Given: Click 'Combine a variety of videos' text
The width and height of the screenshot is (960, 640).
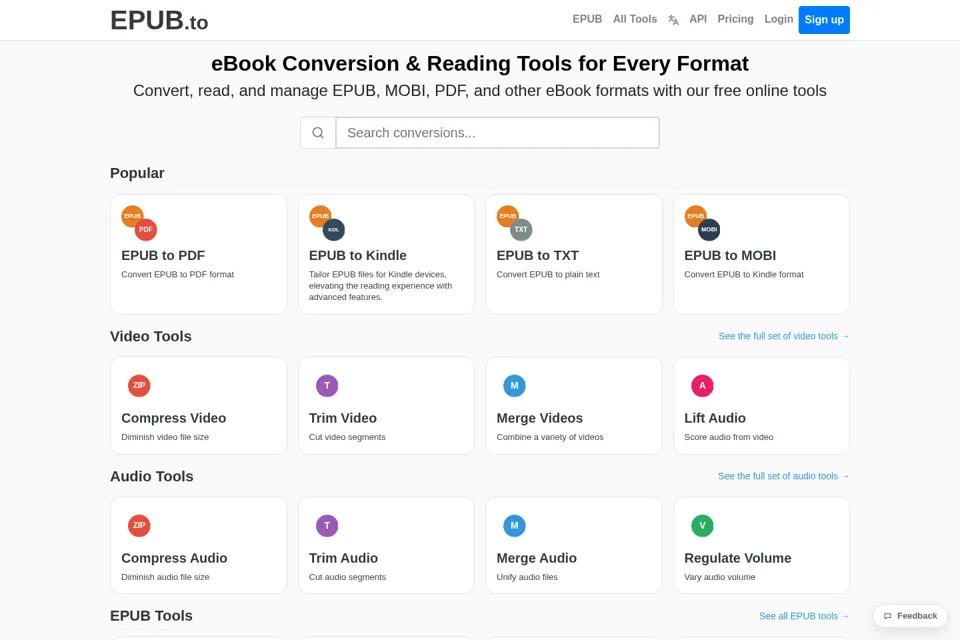Looking at the screenshot, I should [550, 437].
